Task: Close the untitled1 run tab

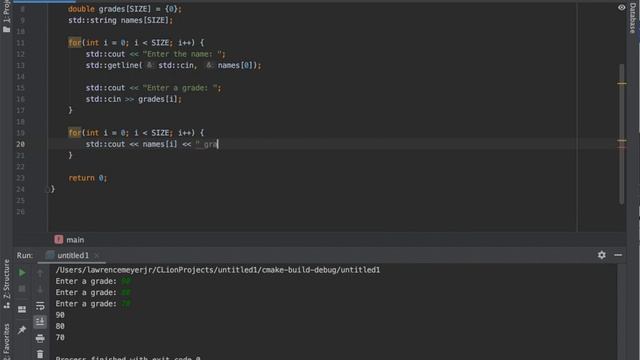Action: (97, 256)
